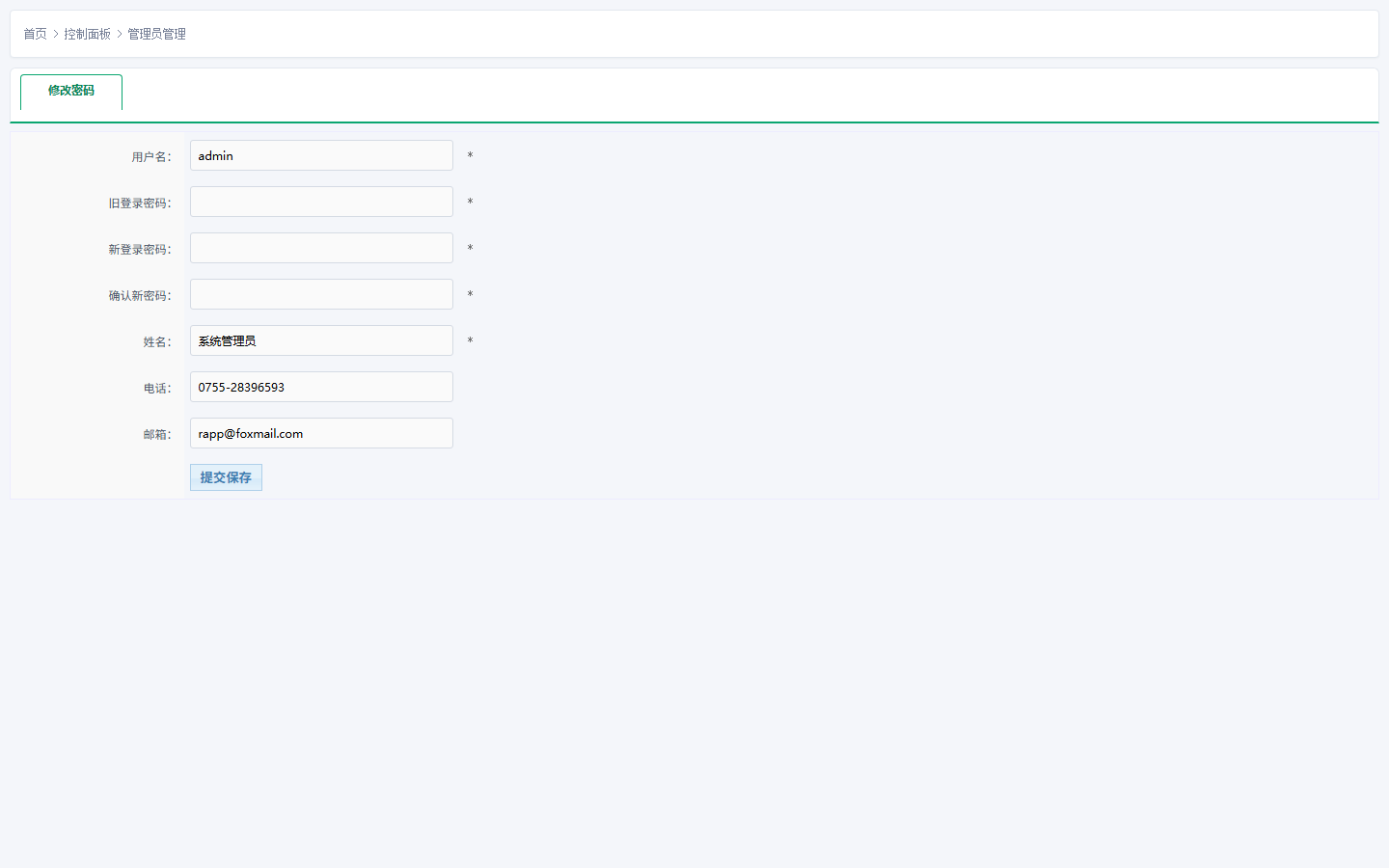Viewport: 1389px width, 868px height.
Task: Click into the 确认新密码 field
Action: (321, 294)
